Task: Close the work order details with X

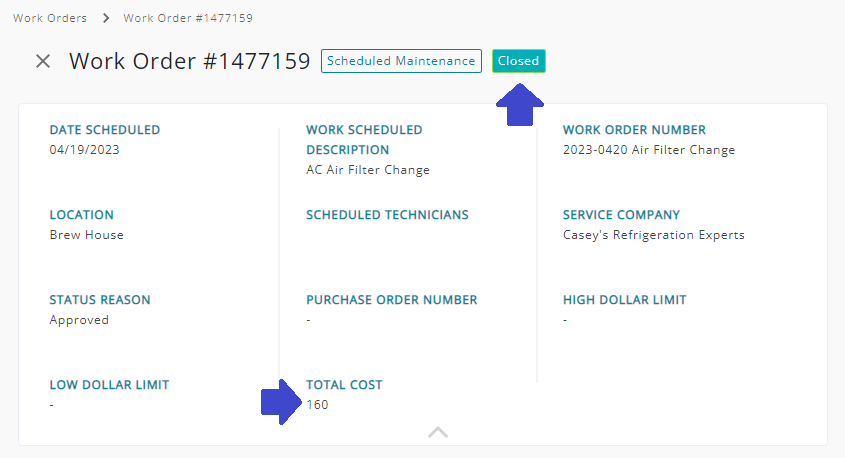Action: 43,61
